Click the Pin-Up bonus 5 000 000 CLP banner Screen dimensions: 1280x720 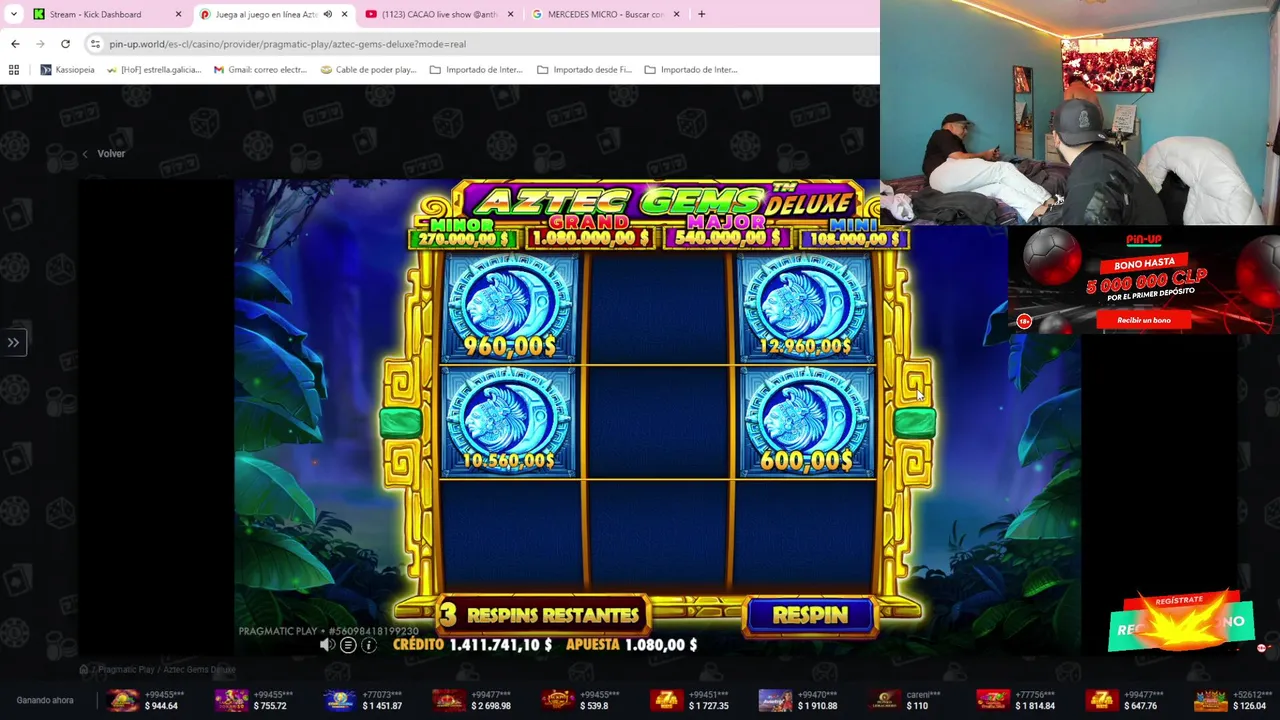[1144, 280]
